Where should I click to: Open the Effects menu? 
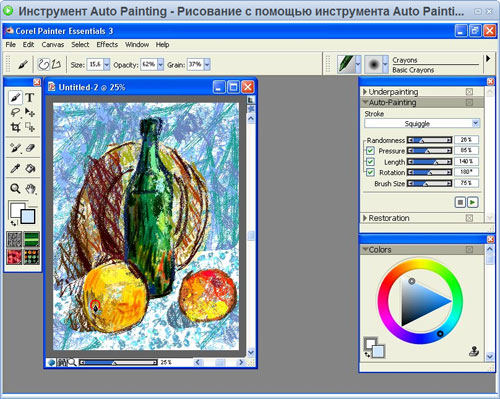coord(107,44)
